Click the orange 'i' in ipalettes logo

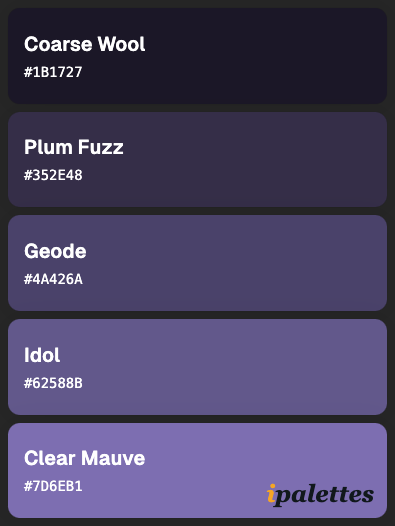click(271, 493)
